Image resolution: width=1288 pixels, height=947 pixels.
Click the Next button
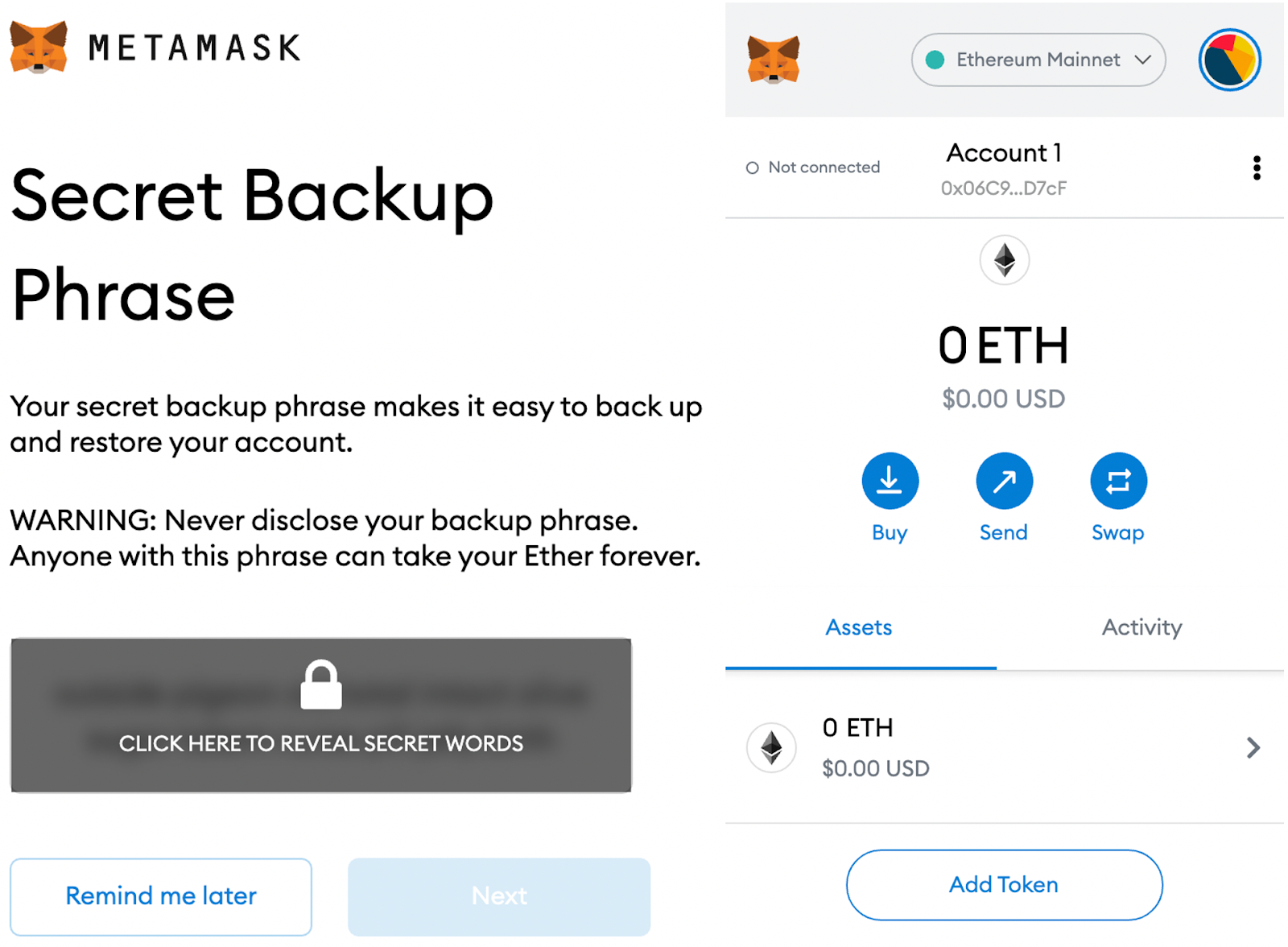pyautogui.click(x=499, y=896)
